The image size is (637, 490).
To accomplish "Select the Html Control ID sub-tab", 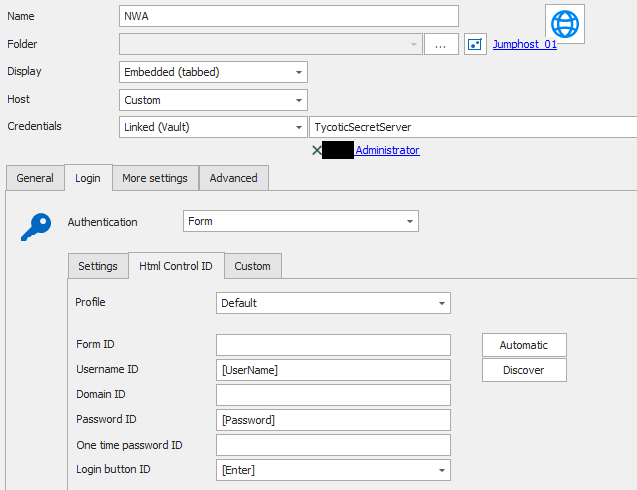I will pyautogui.click(x=176, y=266).
